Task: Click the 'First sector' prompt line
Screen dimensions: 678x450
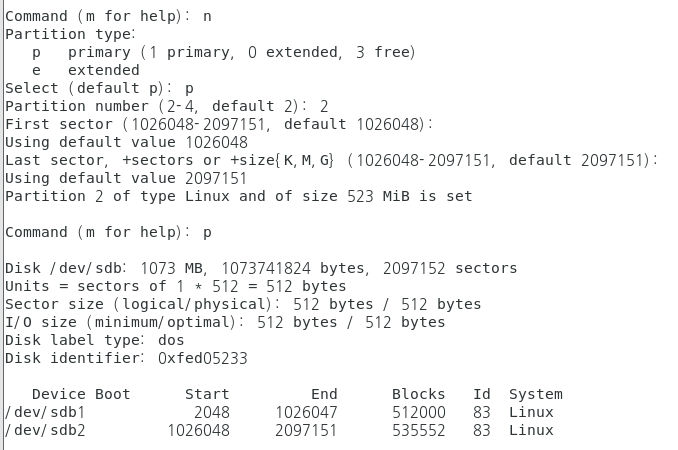Action: pyautogui.click(x=219, y=124)
